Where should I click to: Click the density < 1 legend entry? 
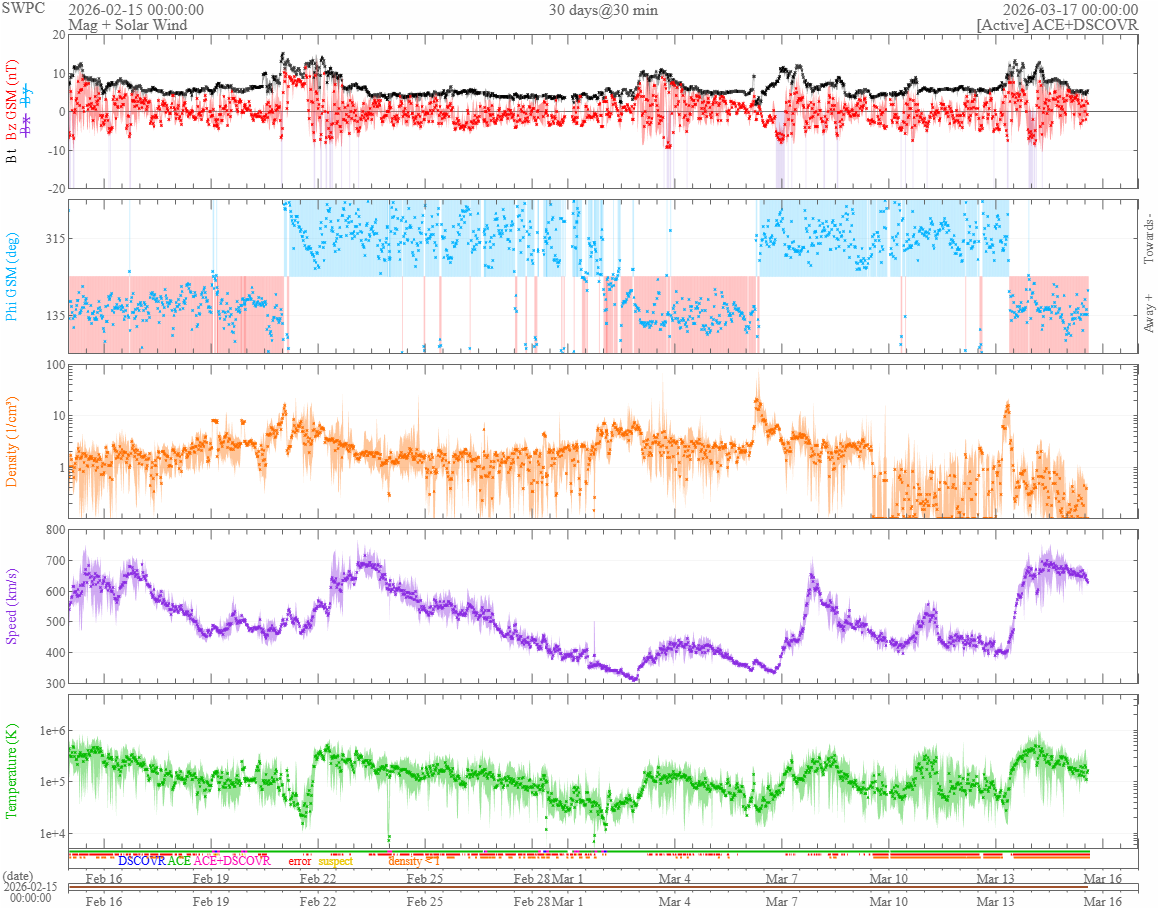click(413, 860)
